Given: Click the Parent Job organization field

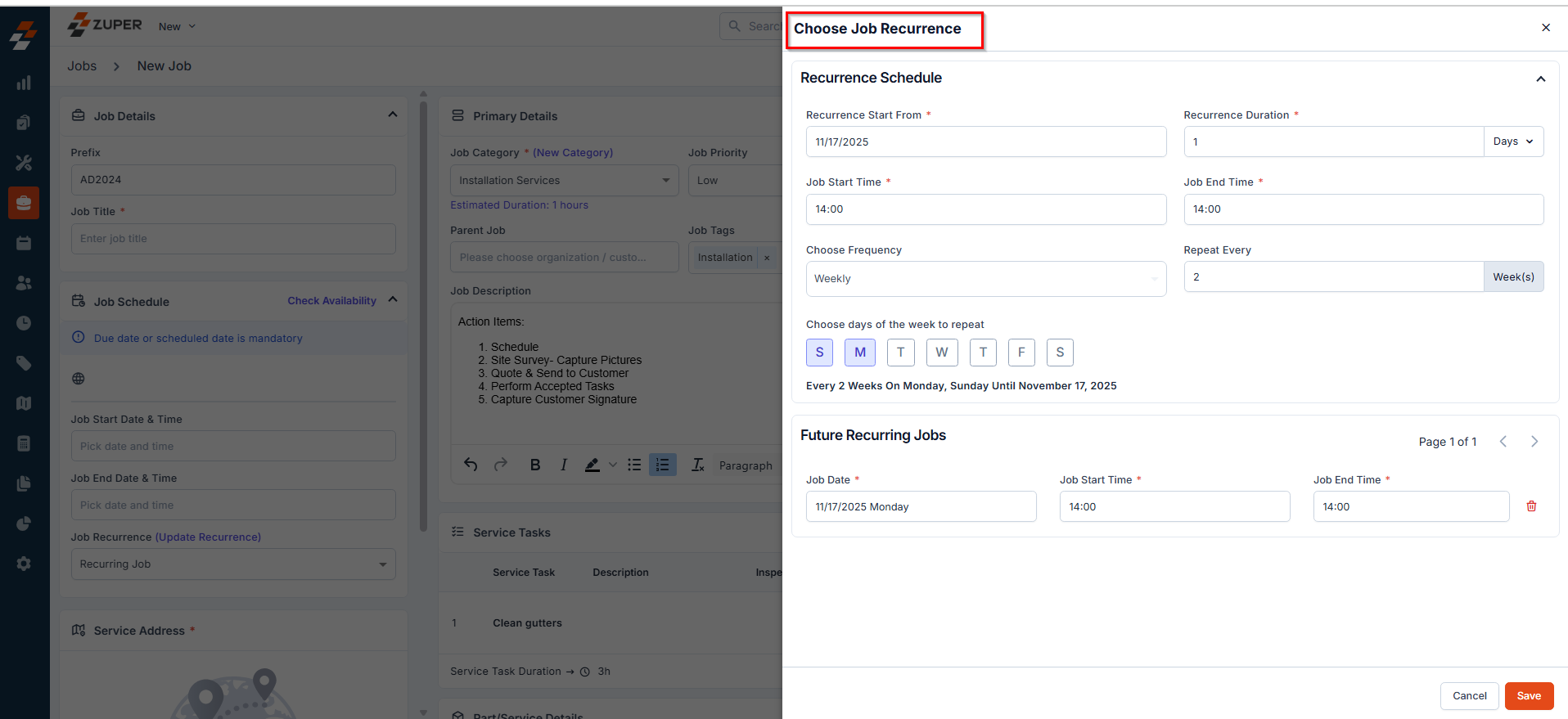Looking at the screenshot, I should (x=565, y=257).
